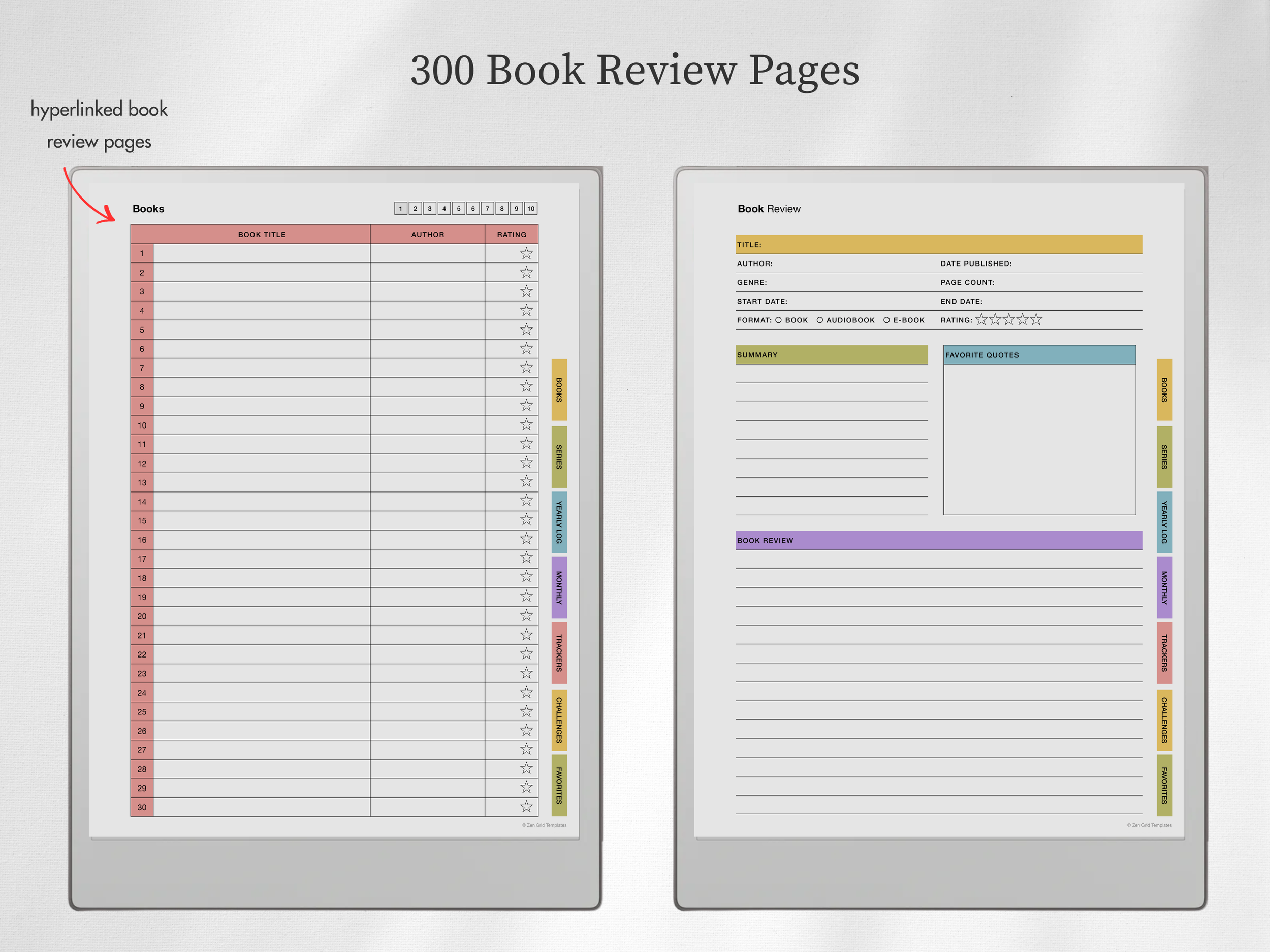The image size is (1270, 952).
Task: Select the E-BOOK format radio circle
Action: pyautogui.click(x=886, y=320)
